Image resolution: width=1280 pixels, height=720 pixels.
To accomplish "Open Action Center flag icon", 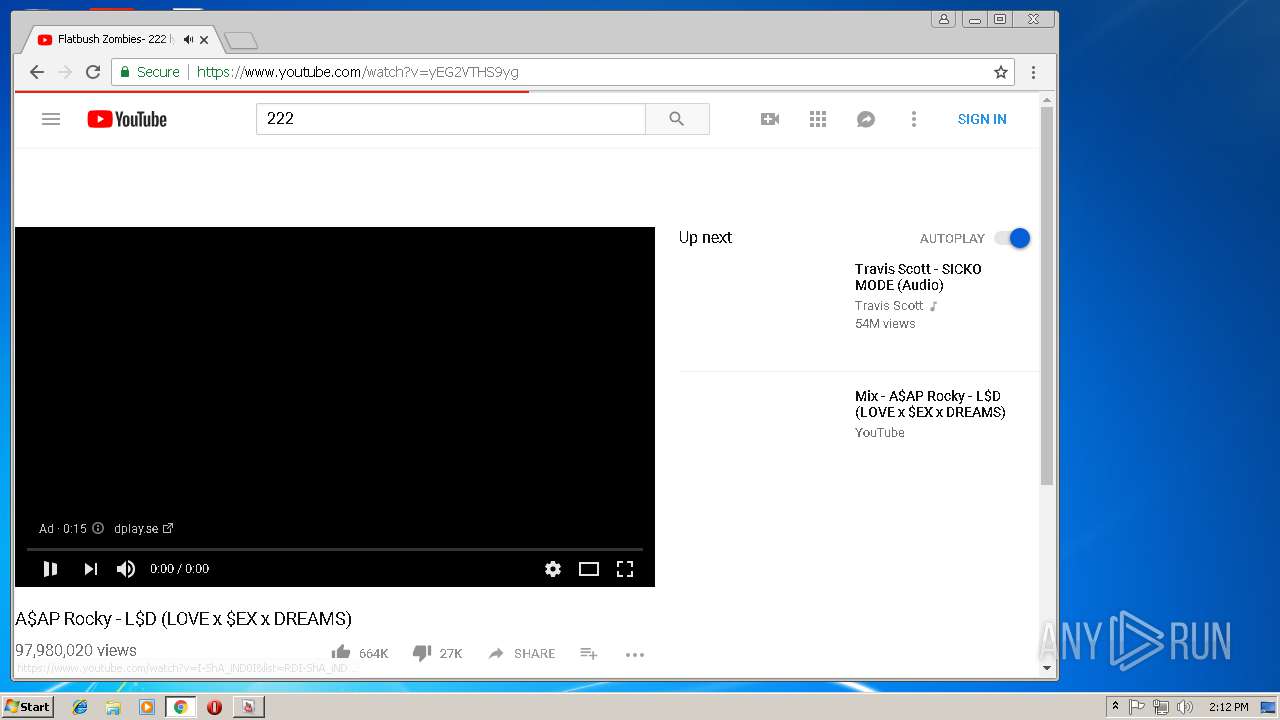I will (x=1137, y=707).
